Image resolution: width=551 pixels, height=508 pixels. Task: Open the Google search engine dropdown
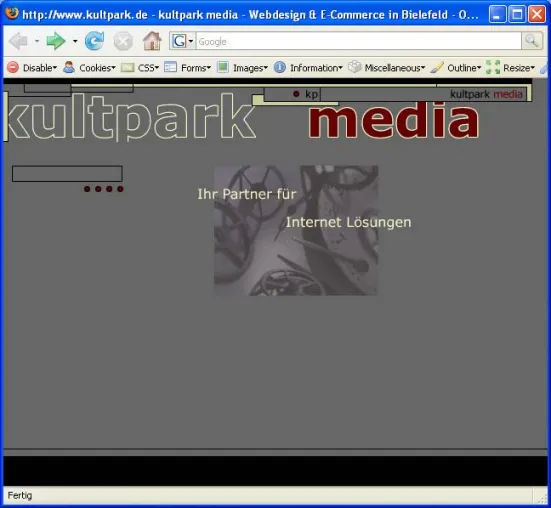pyautogui.click(x=183, y=41)
